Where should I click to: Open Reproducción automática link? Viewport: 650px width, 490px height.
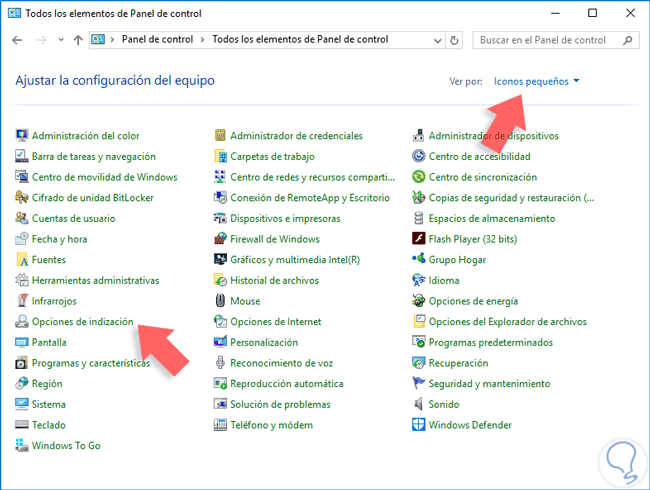click(286, 383)
